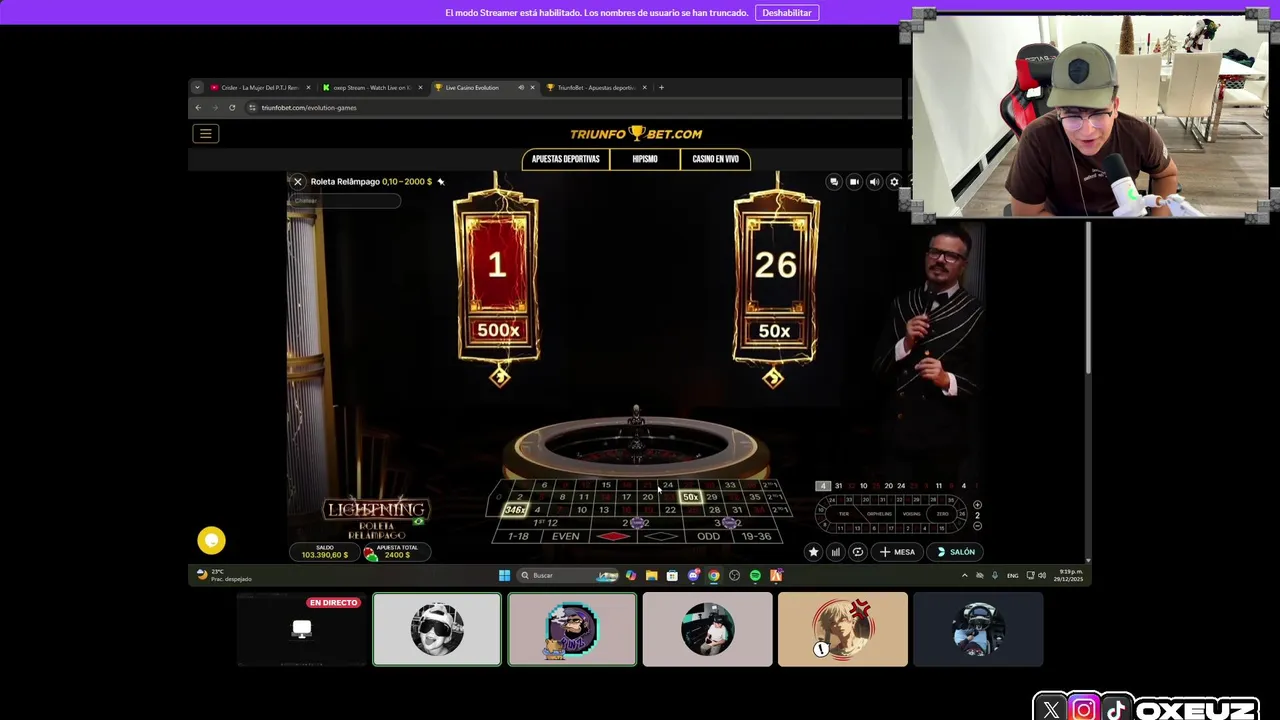The image size is (1280, 720).
Task: Bet on highlighted 346x lightning number
Action: (515, 510)
